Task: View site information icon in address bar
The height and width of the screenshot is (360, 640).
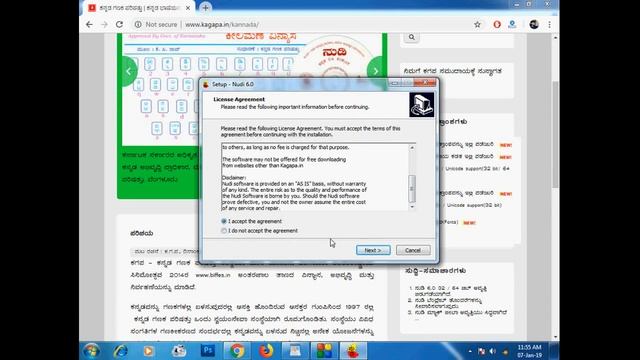Action: [x=138, y=24]
